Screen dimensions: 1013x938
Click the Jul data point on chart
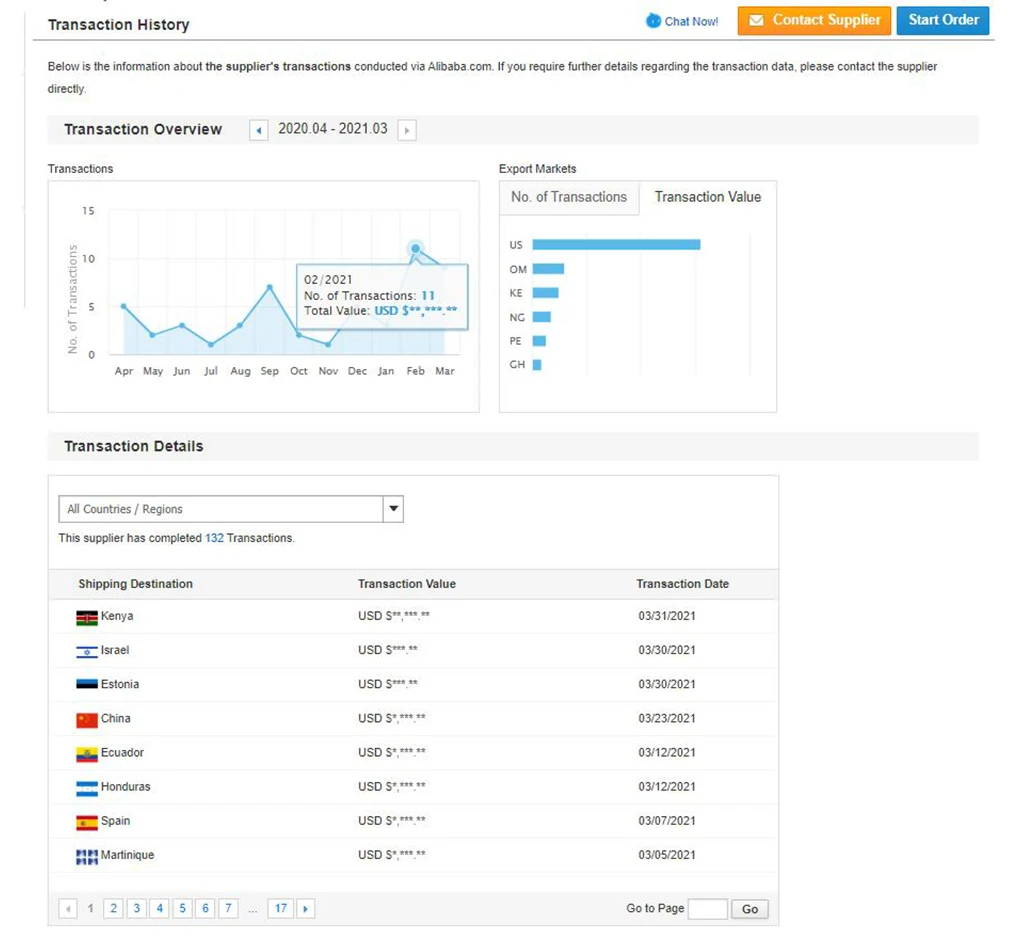(211, 344)
